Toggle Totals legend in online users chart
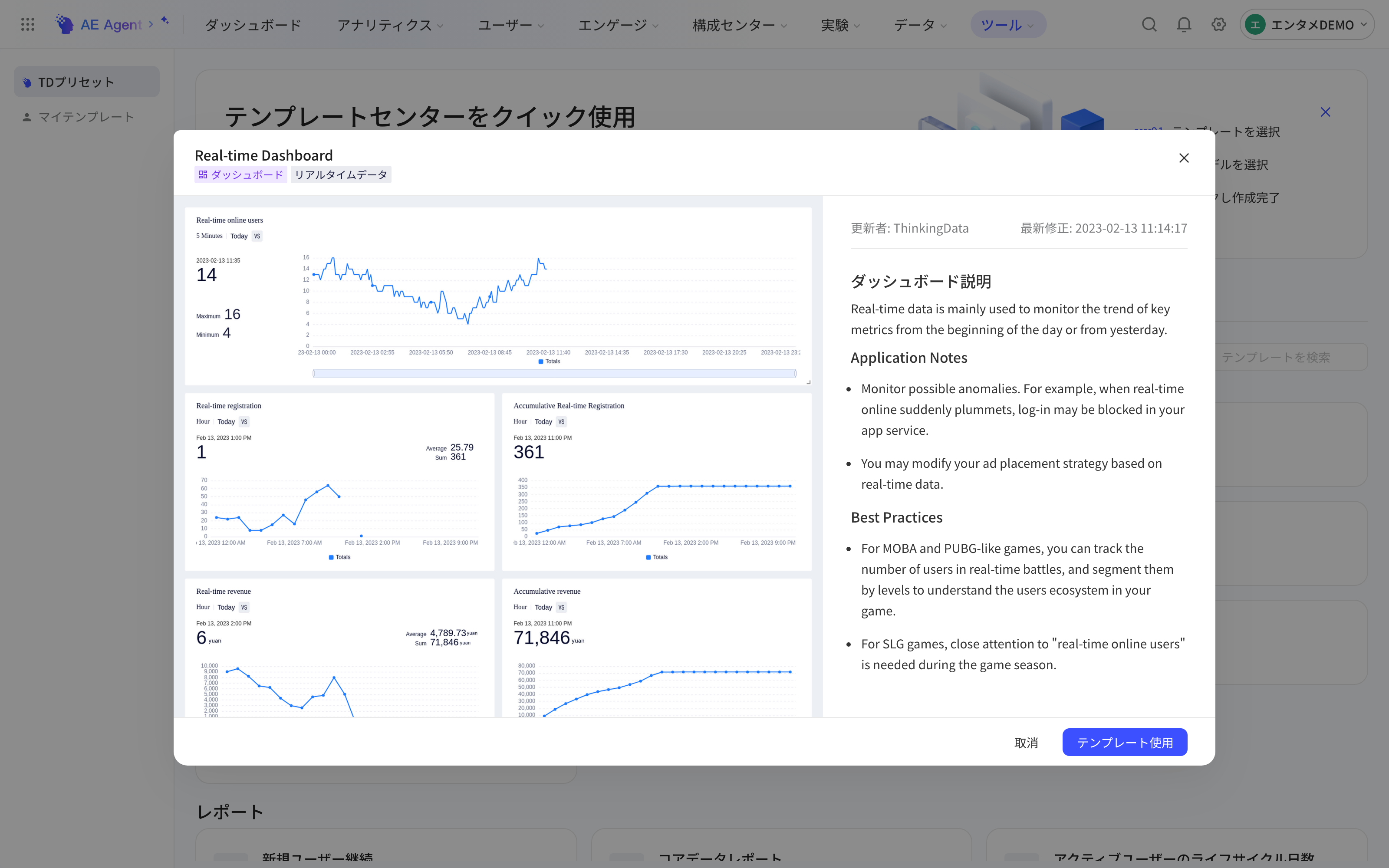This screenshot has width=1389, height=868. (549, 361)
